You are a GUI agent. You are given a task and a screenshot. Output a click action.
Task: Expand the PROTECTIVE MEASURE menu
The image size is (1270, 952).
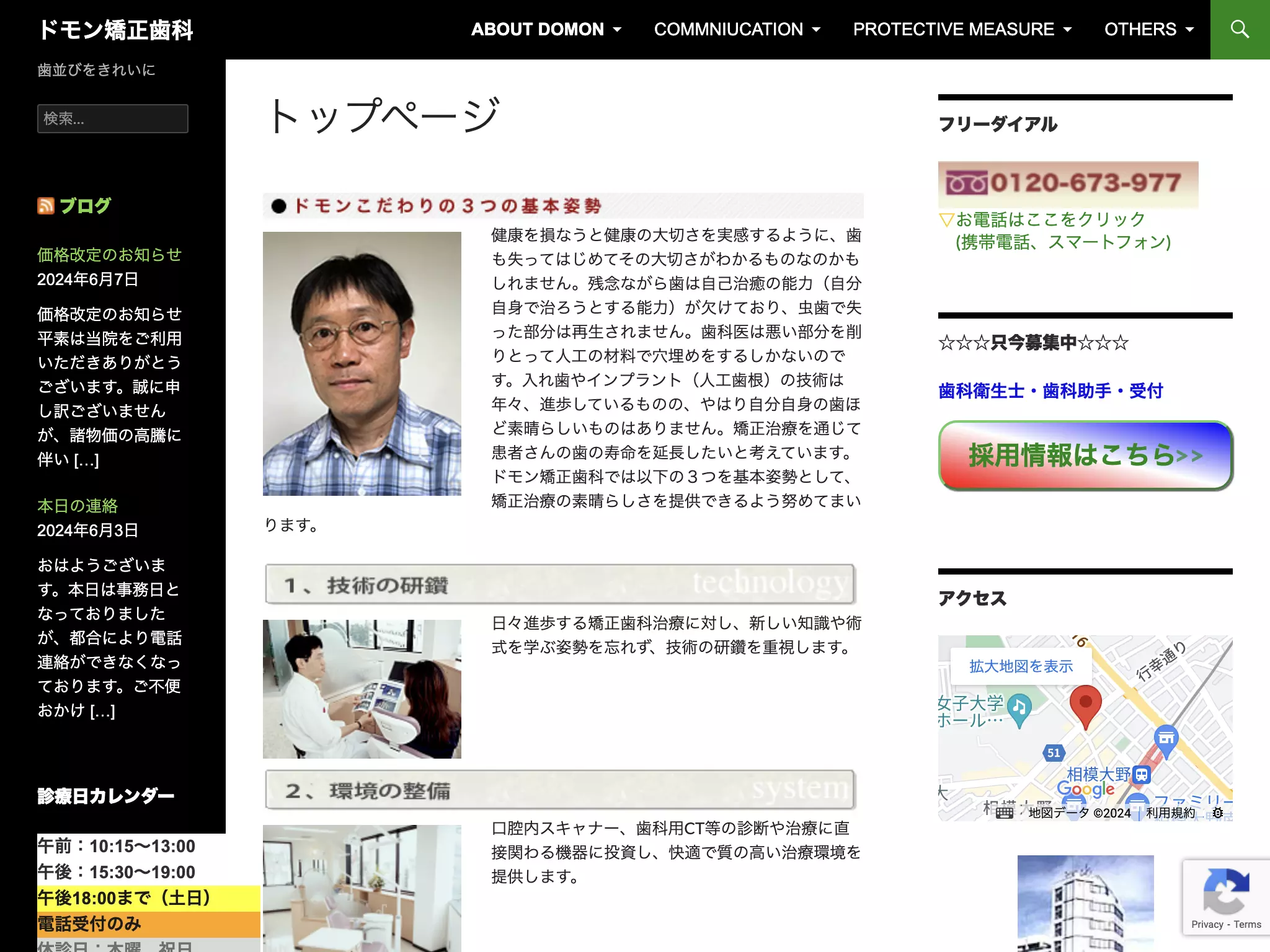click(x=962, y=29)
